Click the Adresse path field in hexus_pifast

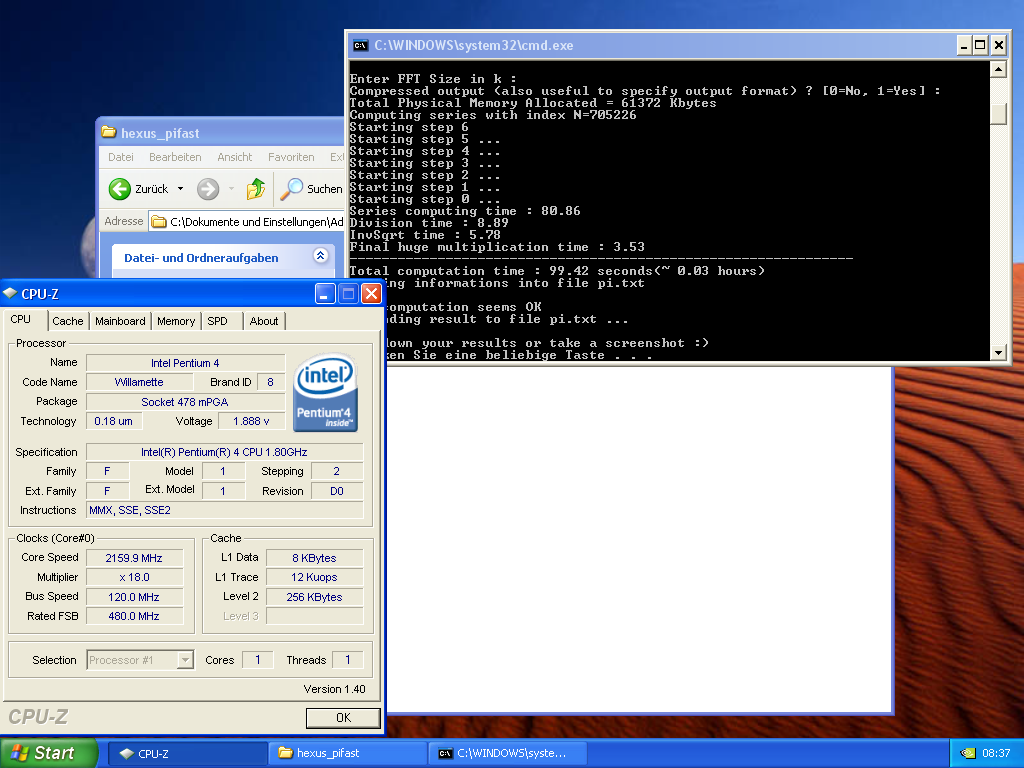pyautogui.click(x=246, y=222)
